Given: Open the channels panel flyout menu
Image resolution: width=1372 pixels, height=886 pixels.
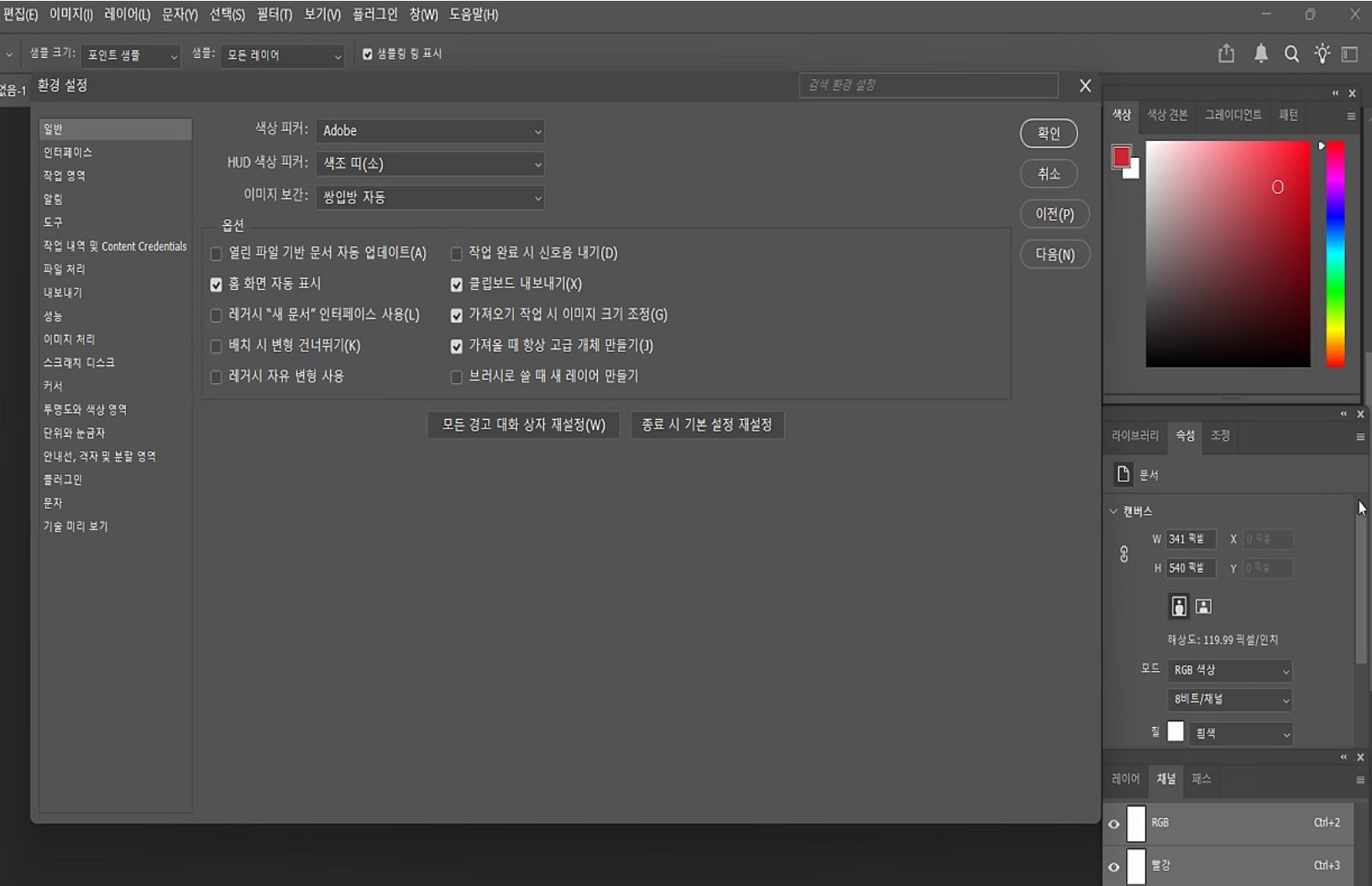Looking at the screenshot, I should click(1360, 780).
